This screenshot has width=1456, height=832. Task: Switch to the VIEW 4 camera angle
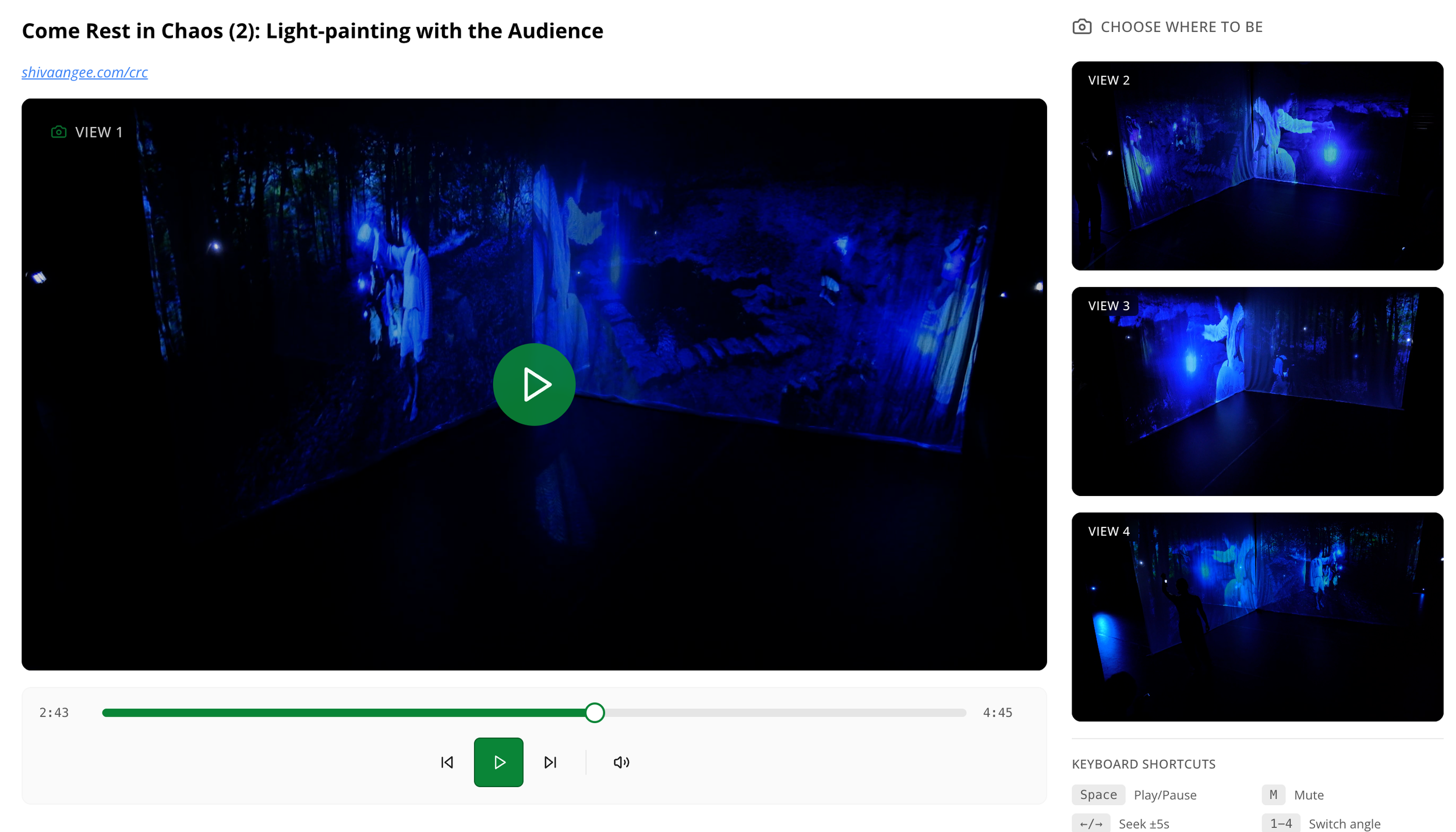[1257, 617]
